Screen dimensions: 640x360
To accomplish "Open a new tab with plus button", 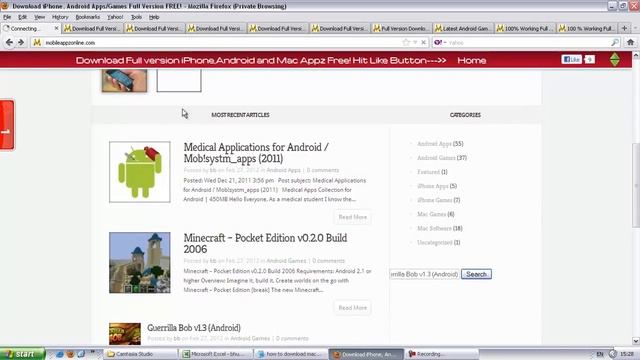I will (x=624, y=28).
